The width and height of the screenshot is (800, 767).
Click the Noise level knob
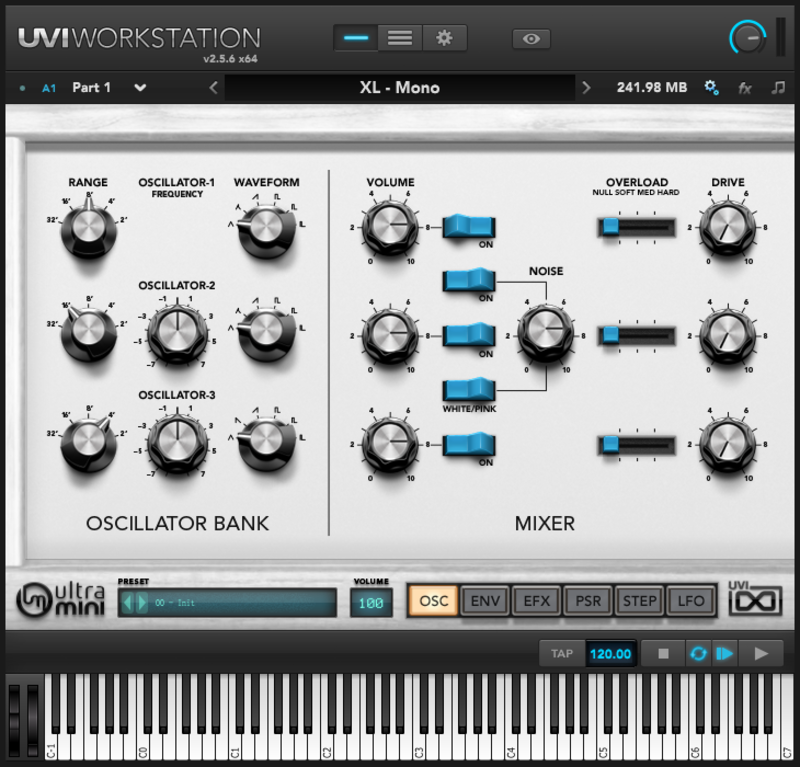[545, 333]
